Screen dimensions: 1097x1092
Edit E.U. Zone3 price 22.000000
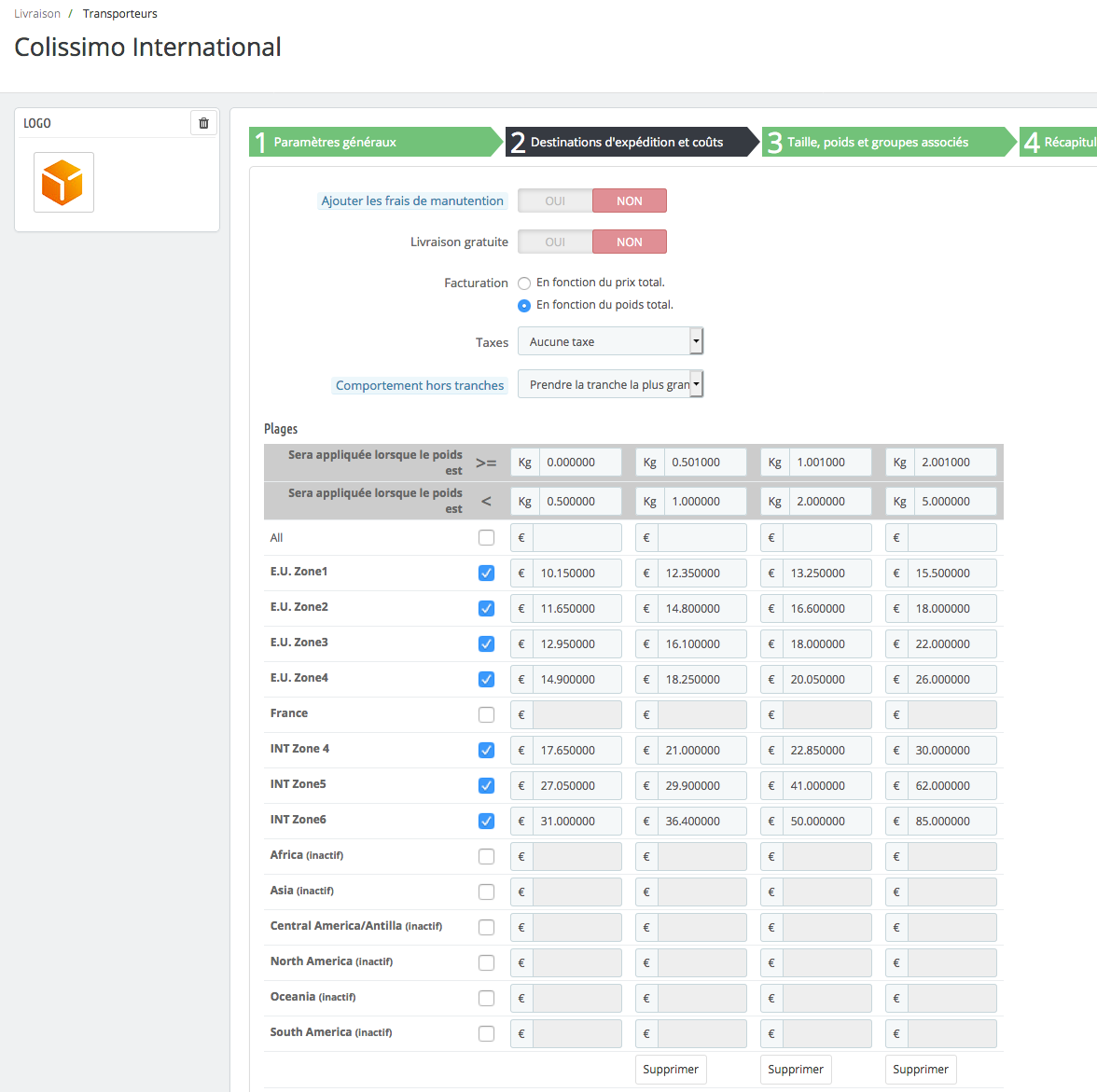[x=952, y=644]
